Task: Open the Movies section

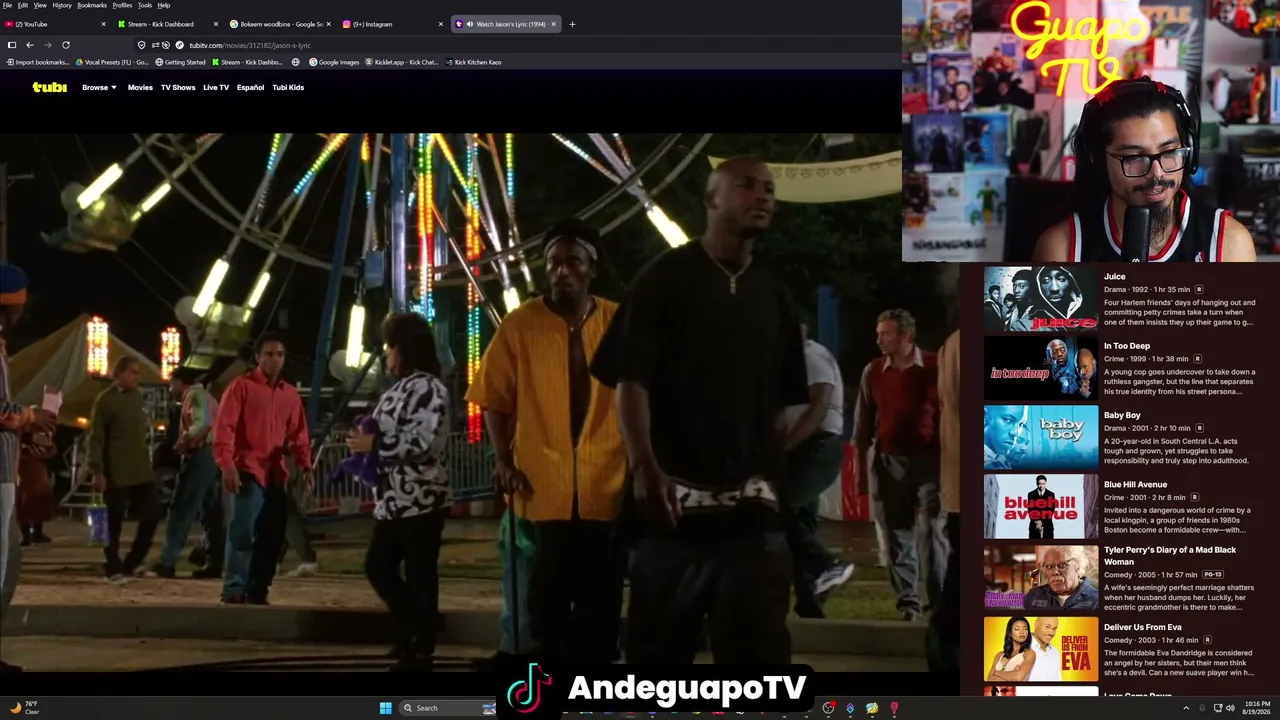Action: tap(140, 87)
